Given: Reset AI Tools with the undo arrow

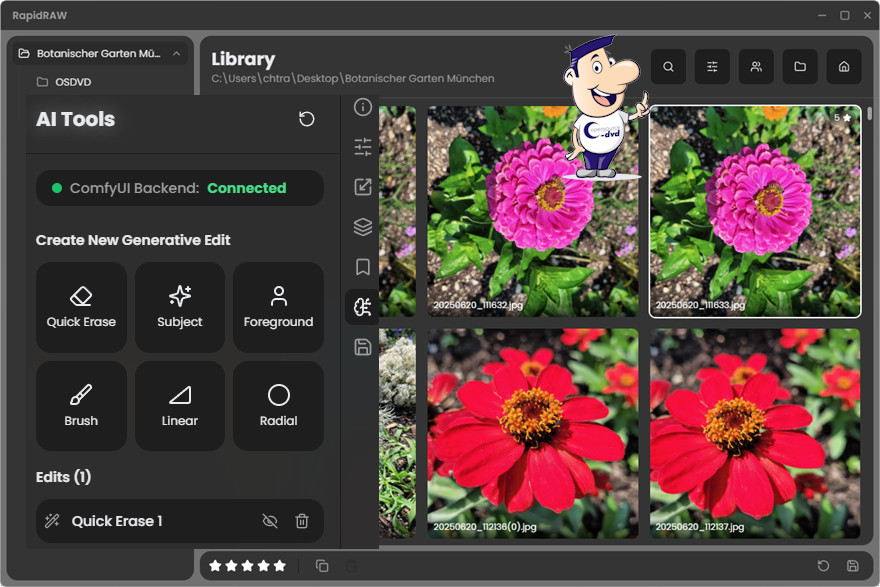Looking at the screenshot, I should 307,119.
